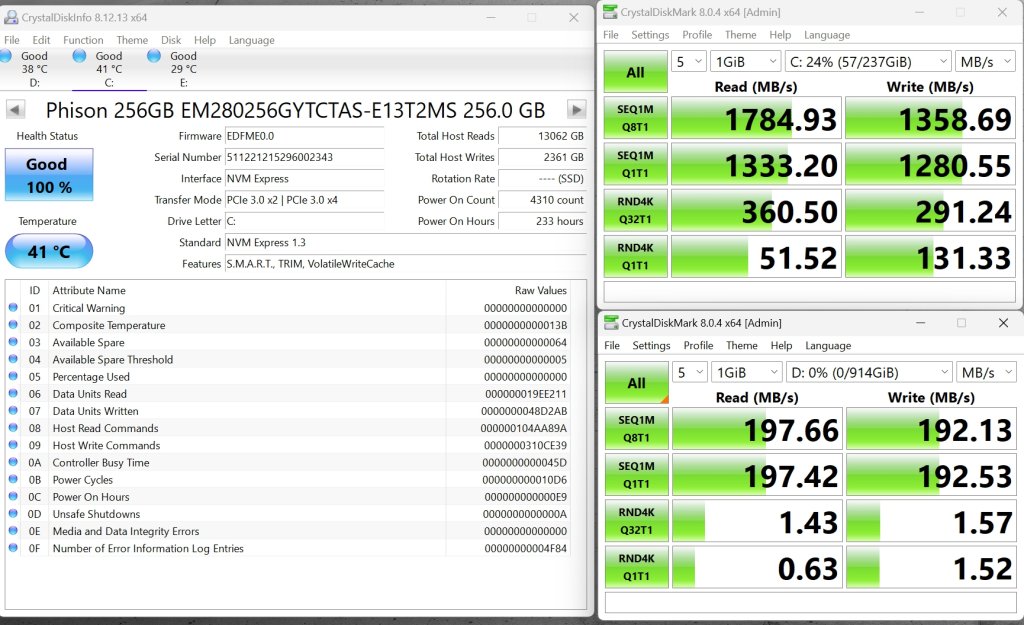Viewport: 1024px width, 625px height.
Task: Click status orb for Unsafe Shutdowns row
Action: point(13,514)
